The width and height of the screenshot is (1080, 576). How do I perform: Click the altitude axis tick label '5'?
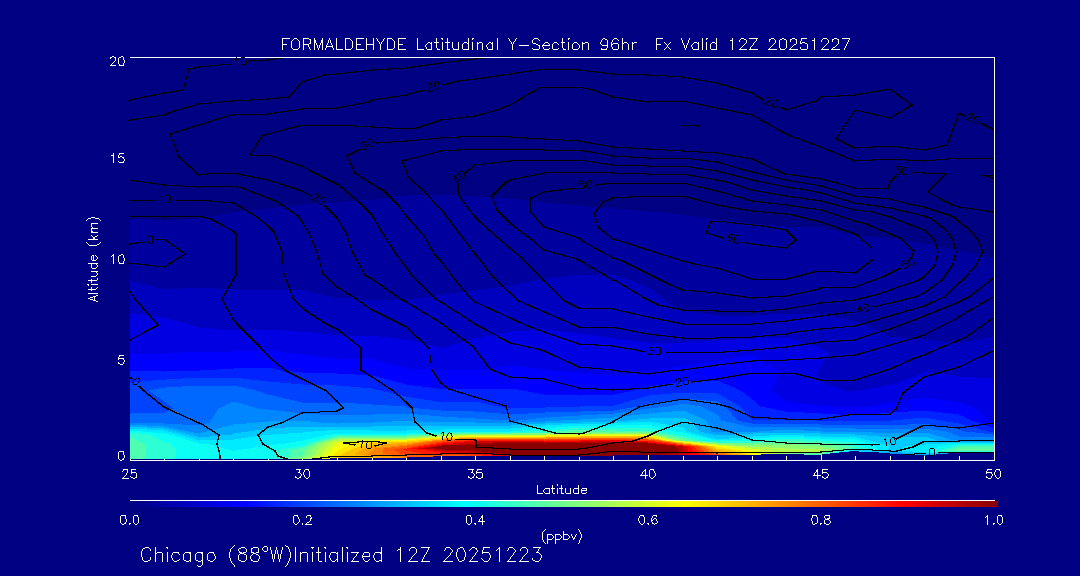click(x=120, y=360)
